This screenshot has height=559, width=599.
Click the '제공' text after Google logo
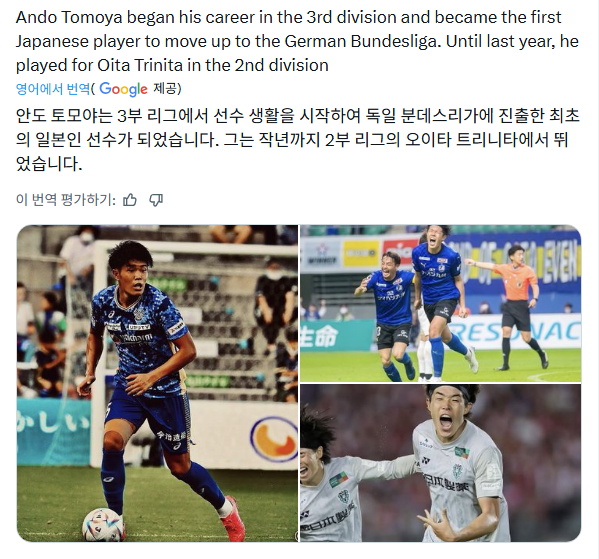pos(165,89)
